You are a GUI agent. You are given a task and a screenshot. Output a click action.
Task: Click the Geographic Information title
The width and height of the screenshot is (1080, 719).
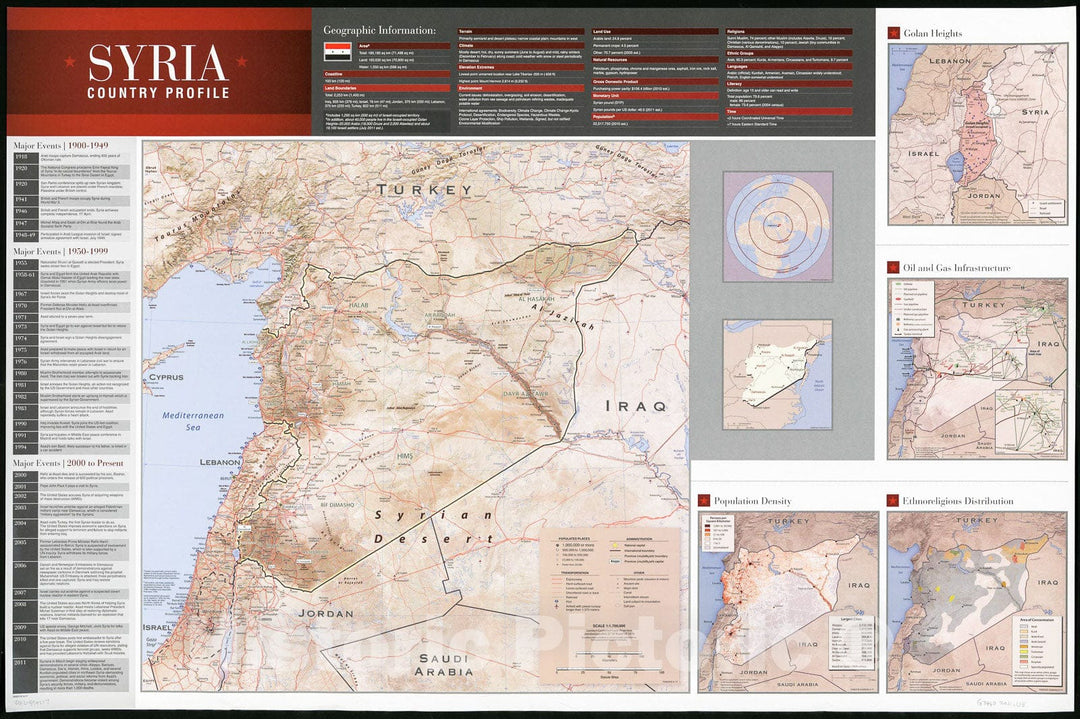click(x=379, y=31)
